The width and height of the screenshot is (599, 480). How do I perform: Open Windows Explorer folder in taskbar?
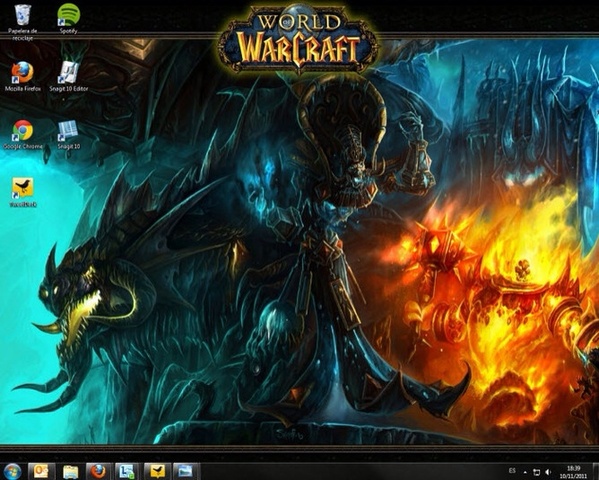point(70,471)
